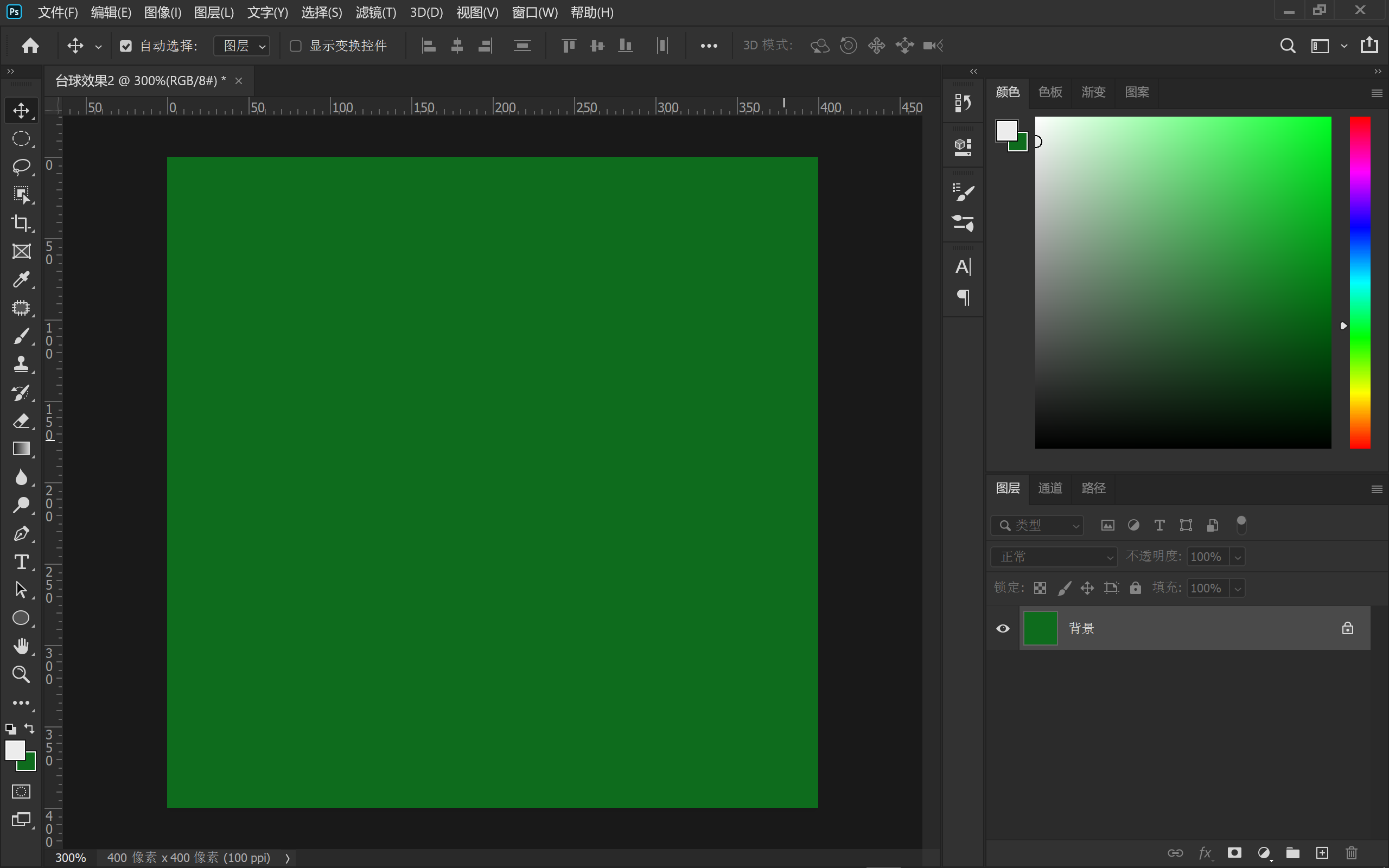Switch to the 通道 tab

pyautogui.click(x=1050, y=489)
